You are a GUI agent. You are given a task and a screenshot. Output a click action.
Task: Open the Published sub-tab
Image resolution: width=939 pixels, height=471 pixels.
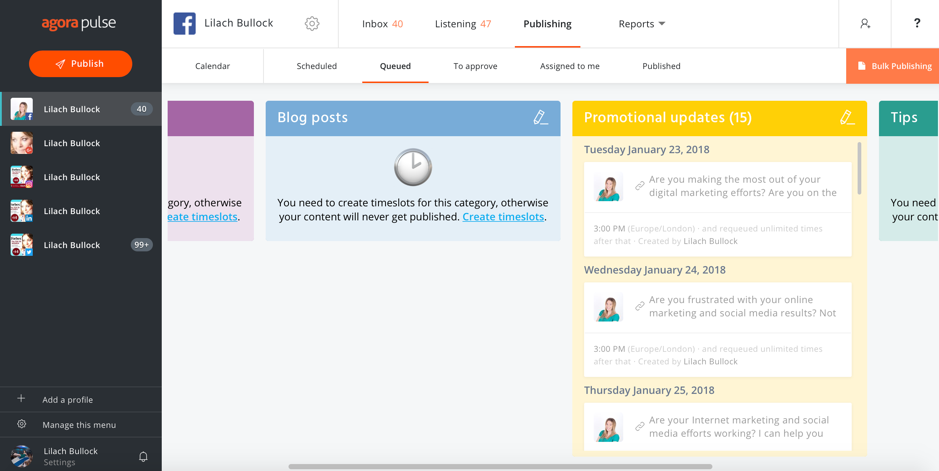click(661, 66)
